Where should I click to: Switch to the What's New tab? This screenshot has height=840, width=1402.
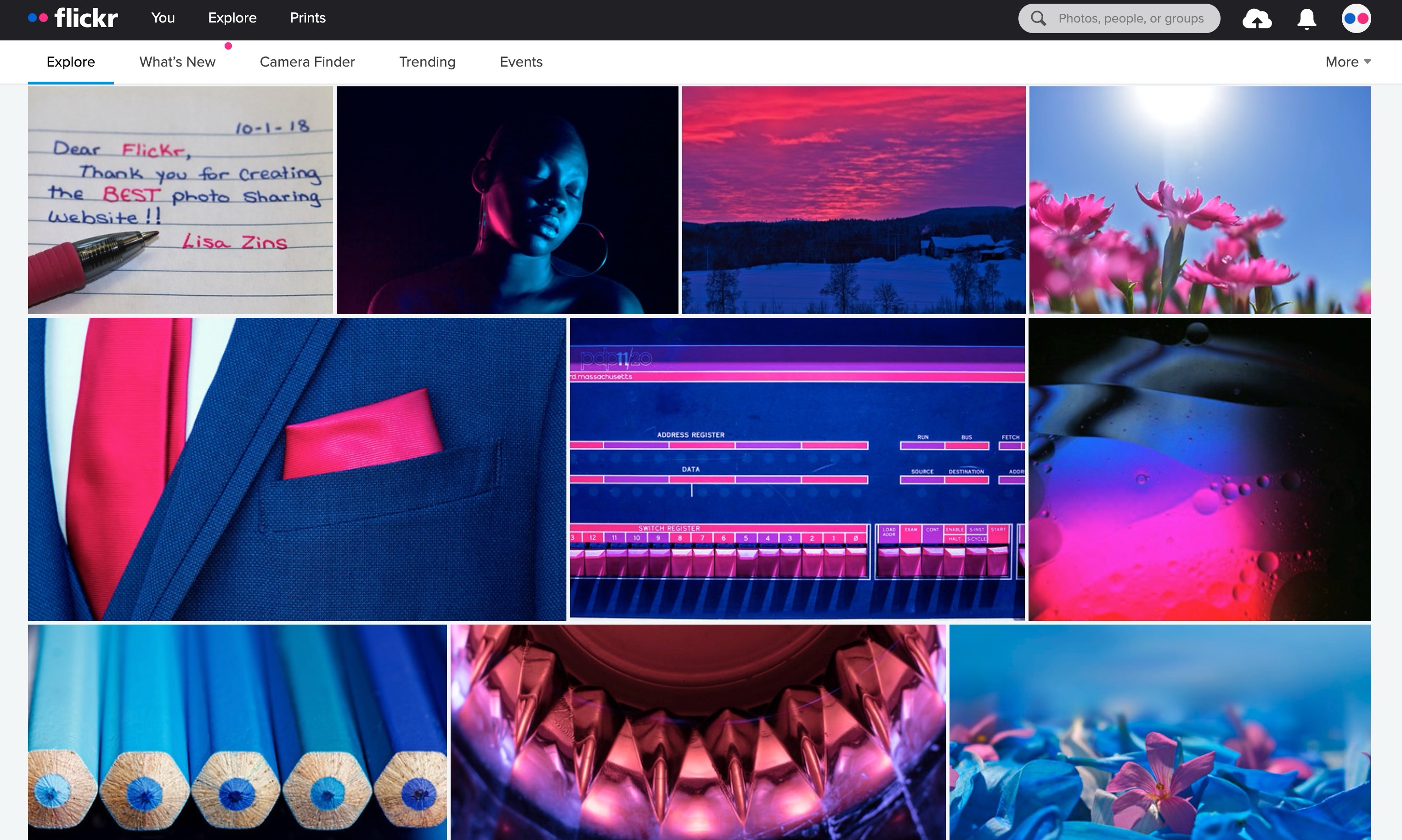[x=176, y=62]
